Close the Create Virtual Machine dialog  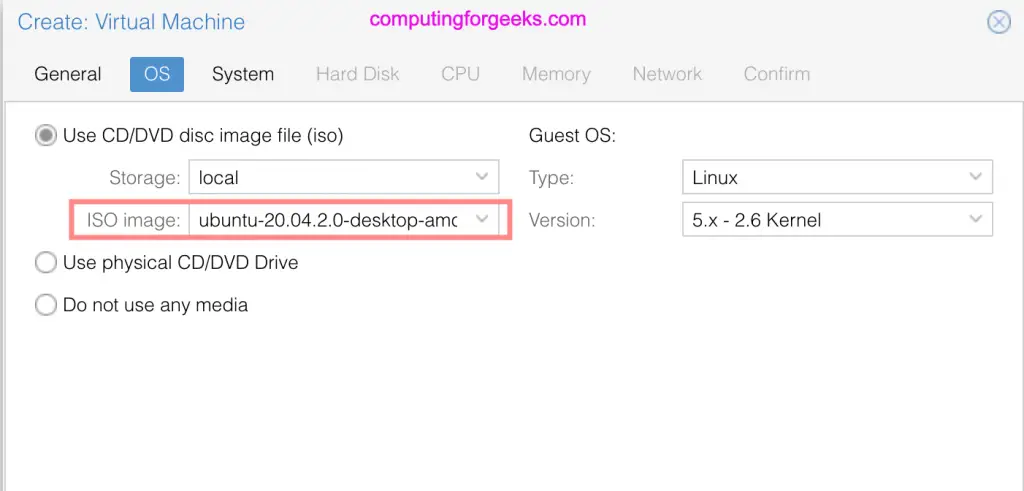click(999, 22)
